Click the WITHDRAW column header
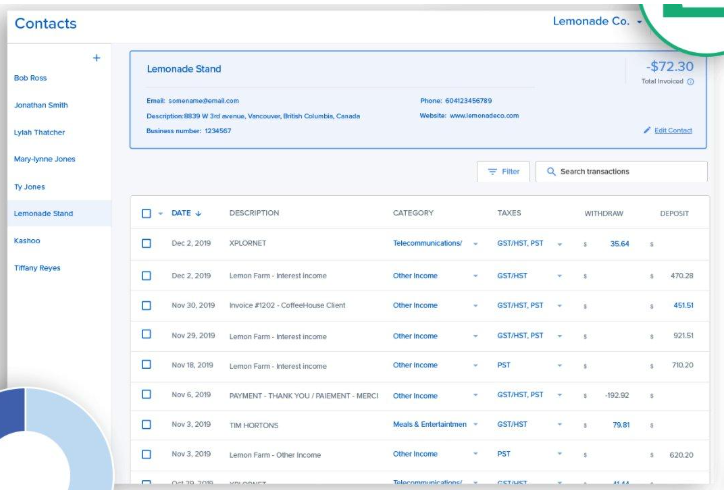 click(x=604, y=214)
